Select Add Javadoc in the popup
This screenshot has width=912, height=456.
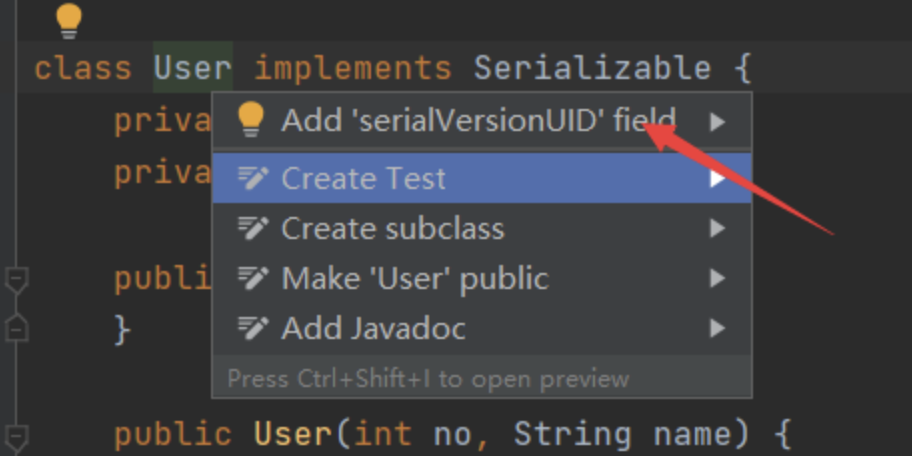373,328
